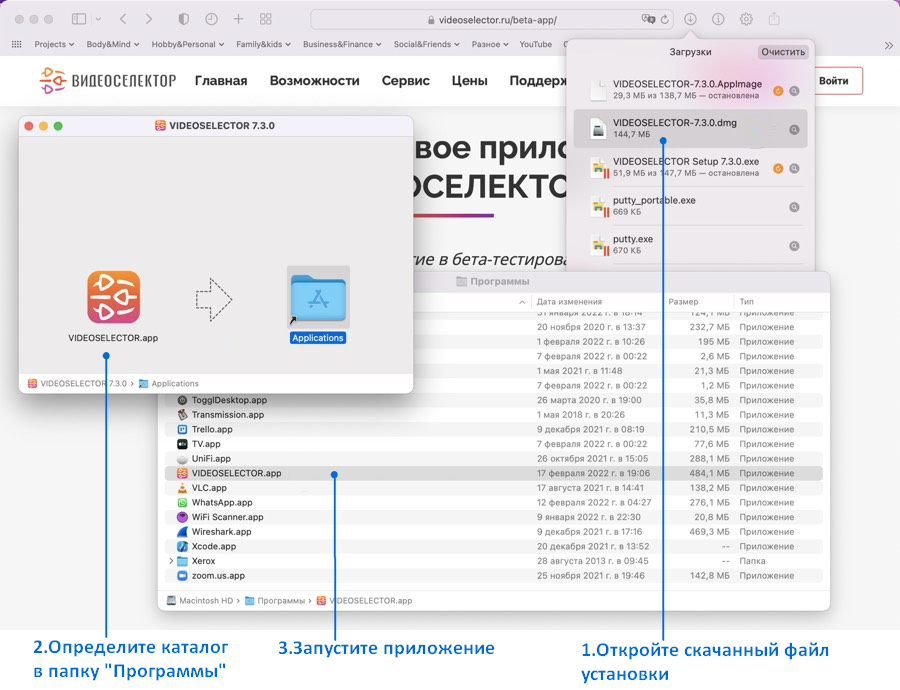Open a new tab with plus icon
This screenshot has height=690, width=900.
coord(238,19)
